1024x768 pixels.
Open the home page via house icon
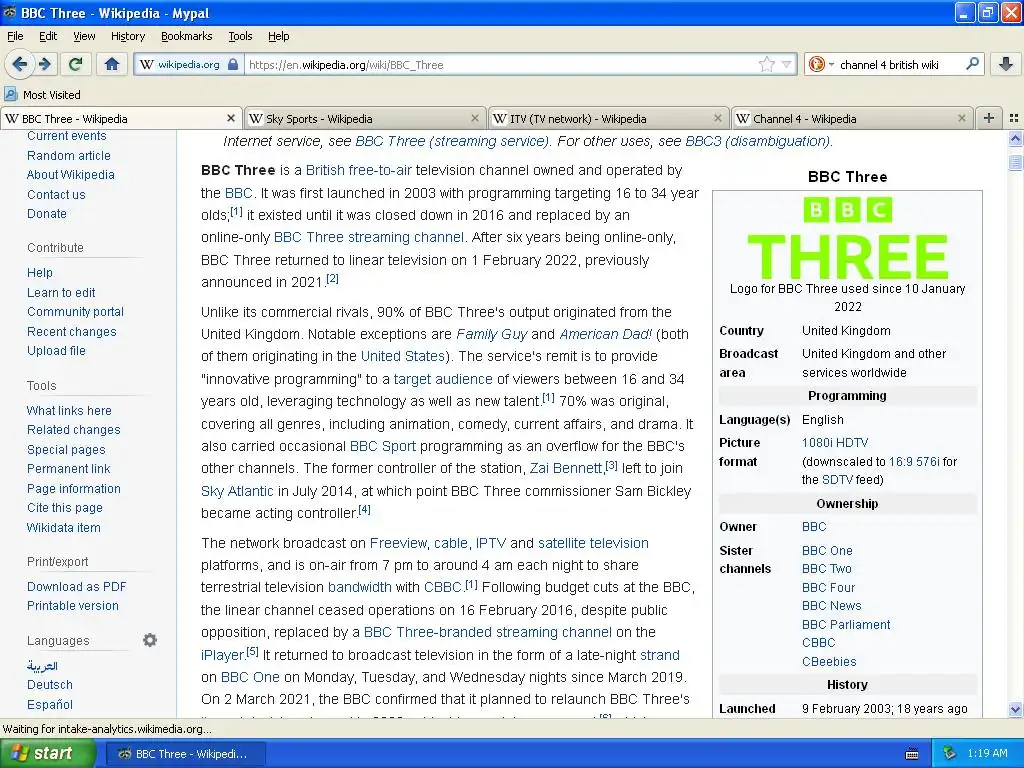[112, 64]
